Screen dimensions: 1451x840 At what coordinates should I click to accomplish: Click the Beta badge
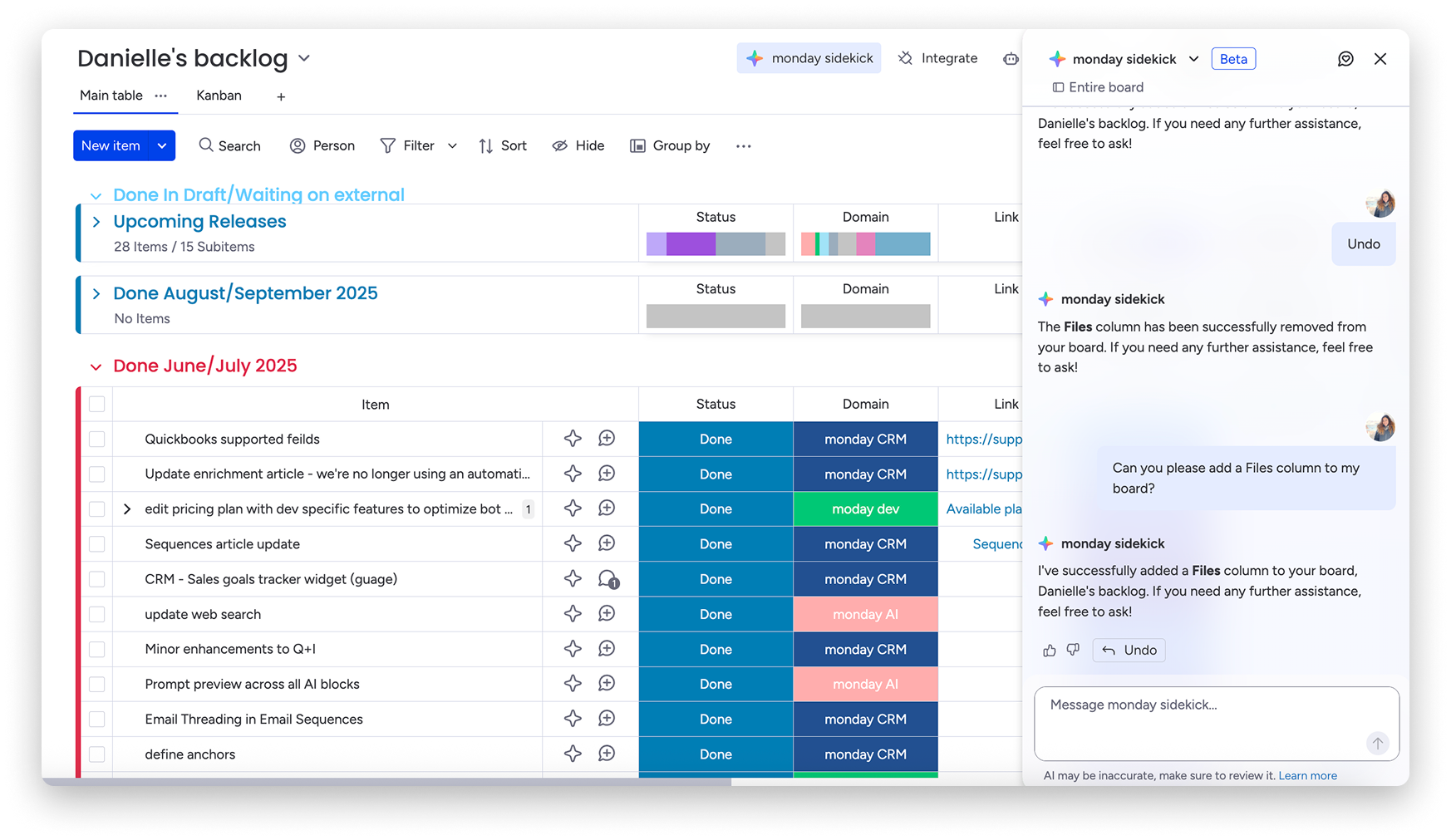click(1233, 59)
